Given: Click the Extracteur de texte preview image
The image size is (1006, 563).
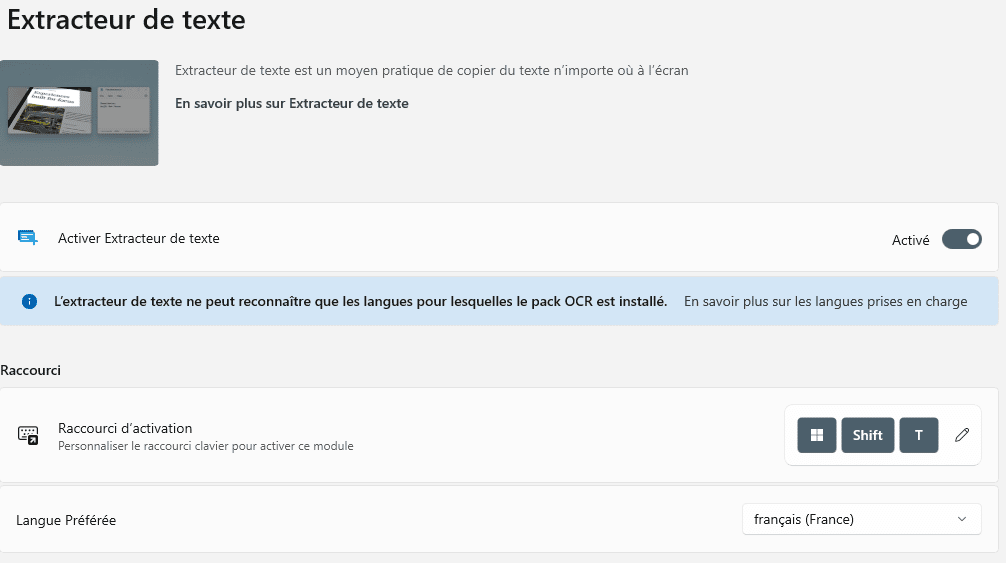Looking at the screenshot, I should pos(79,113).
